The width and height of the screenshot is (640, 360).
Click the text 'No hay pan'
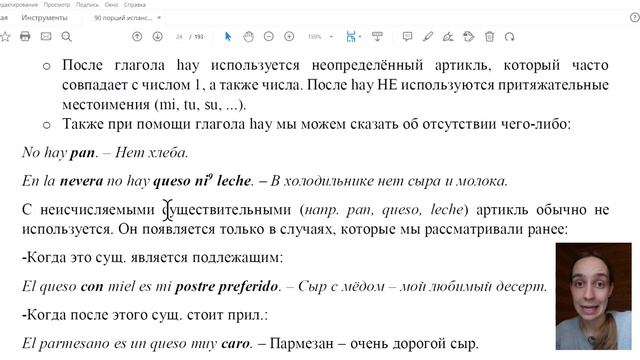coord(58,153)
